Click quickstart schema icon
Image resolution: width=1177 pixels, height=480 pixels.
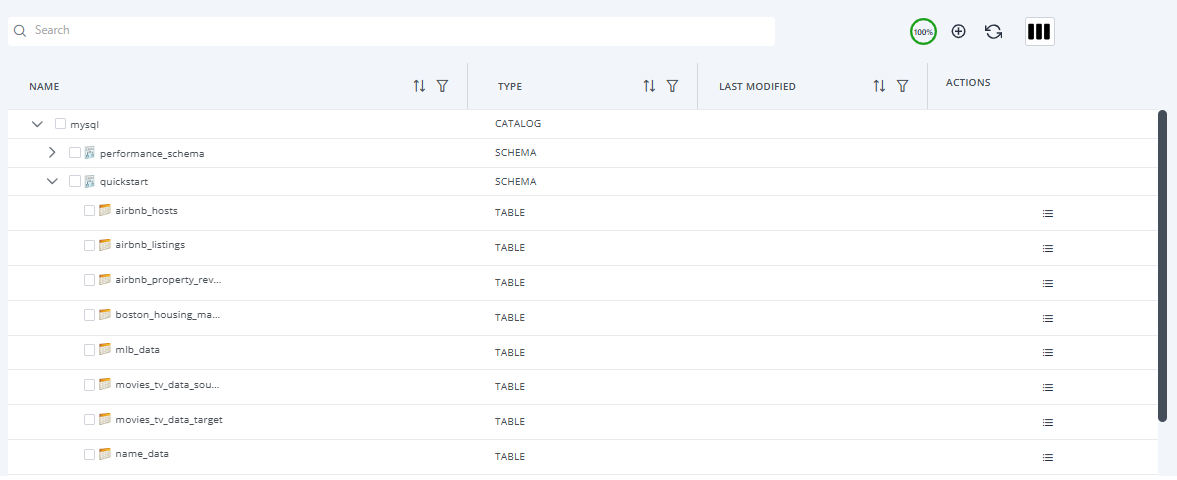89,181
